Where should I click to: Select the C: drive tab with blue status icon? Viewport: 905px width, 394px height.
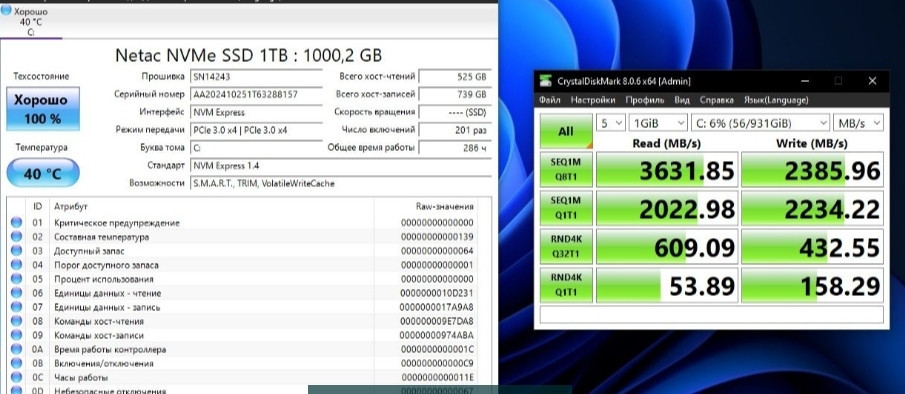point(31,21)
